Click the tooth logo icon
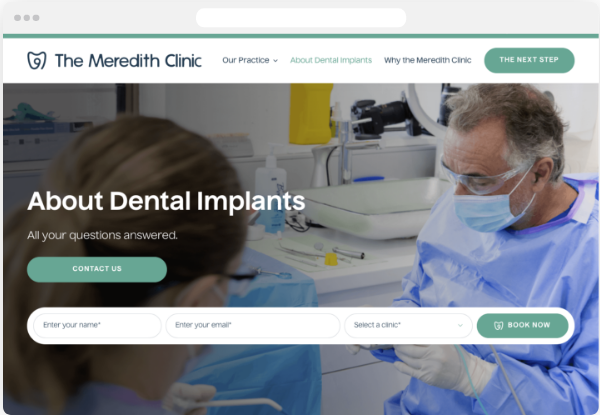Viewport: 600px width, 415px height. pos(37,60)
